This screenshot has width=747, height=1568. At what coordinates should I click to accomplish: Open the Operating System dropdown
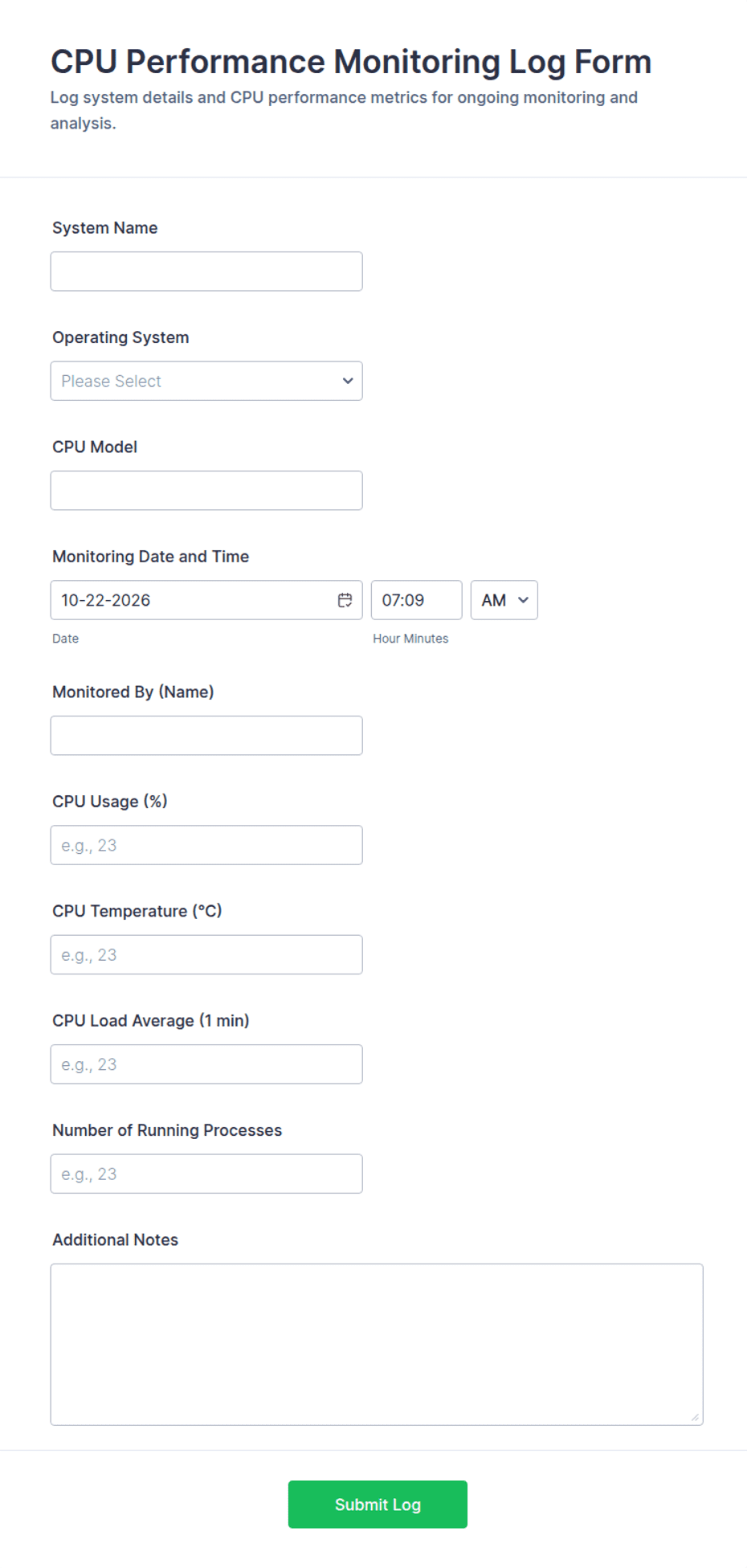(x=206, y=381)
